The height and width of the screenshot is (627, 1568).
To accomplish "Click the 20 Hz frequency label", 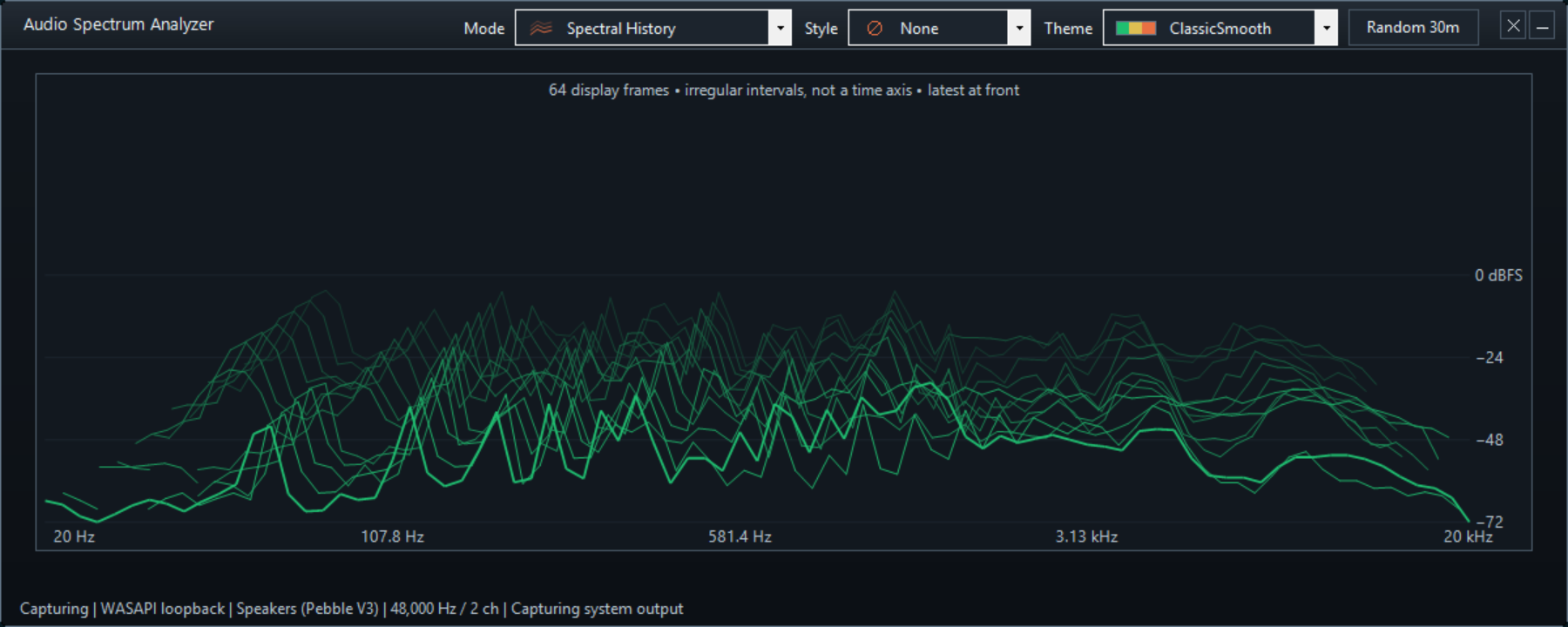I will tap(74, 536).
